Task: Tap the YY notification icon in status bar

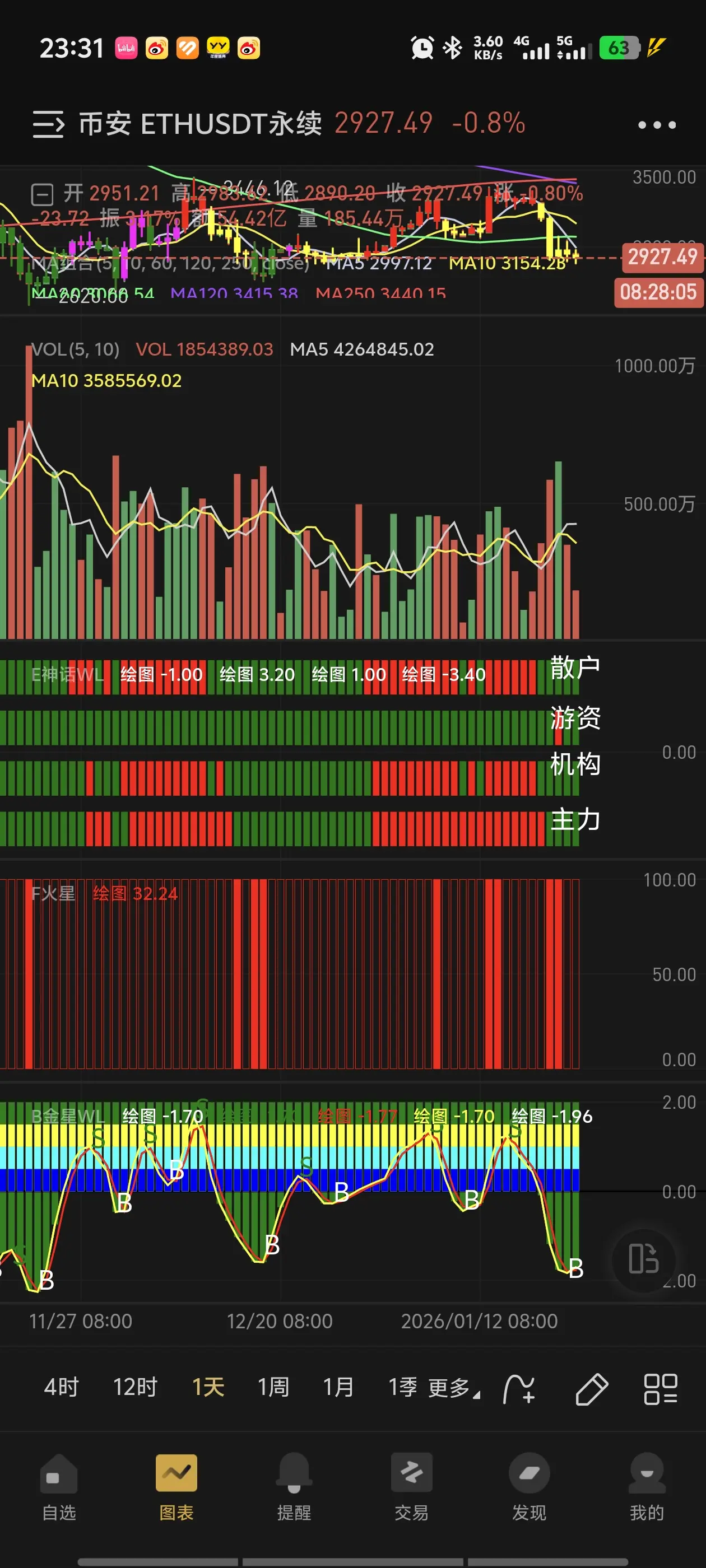Action: 218,48
